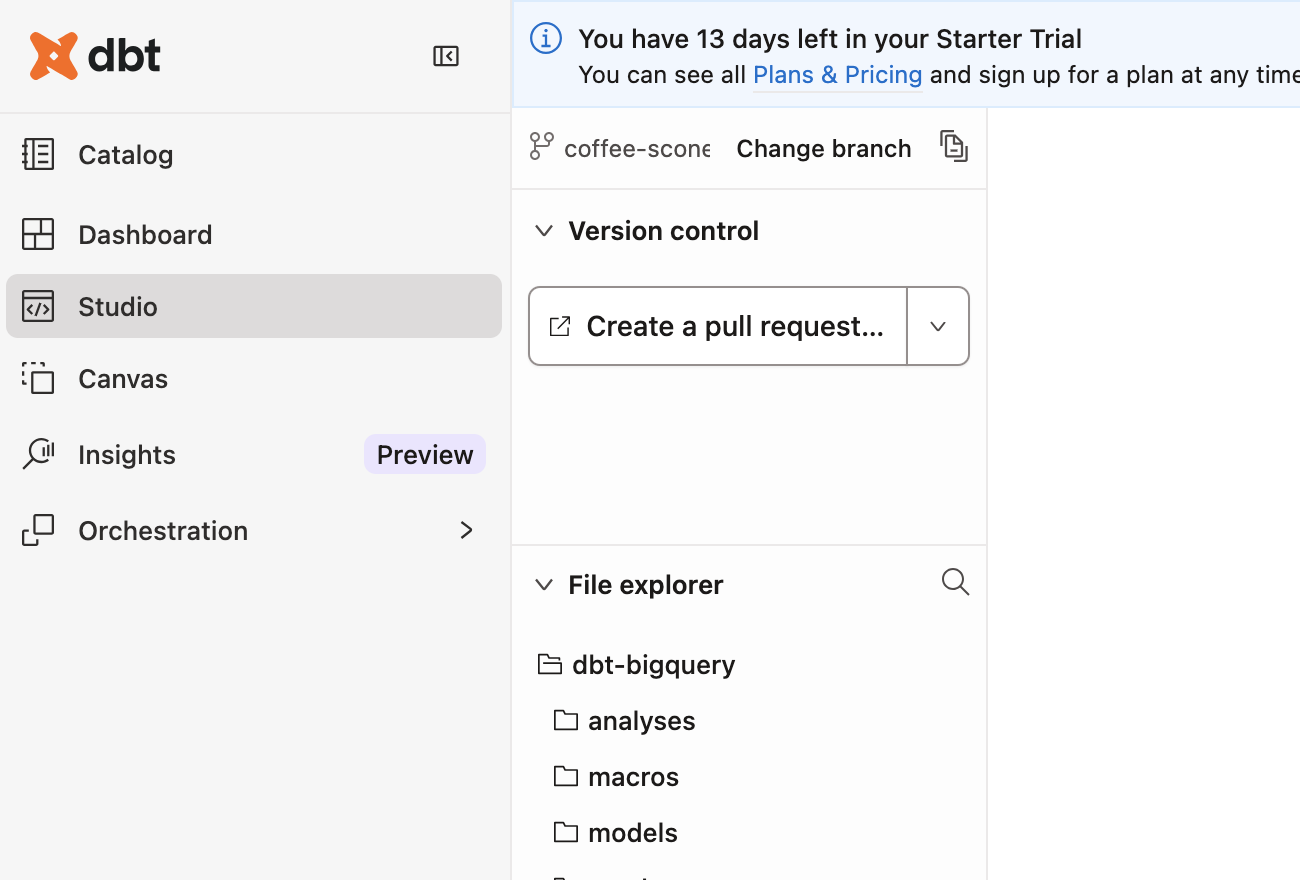Click the Dashboard grid icon
The width and height of the screenshot is (1300, 880).
(38, 234)
